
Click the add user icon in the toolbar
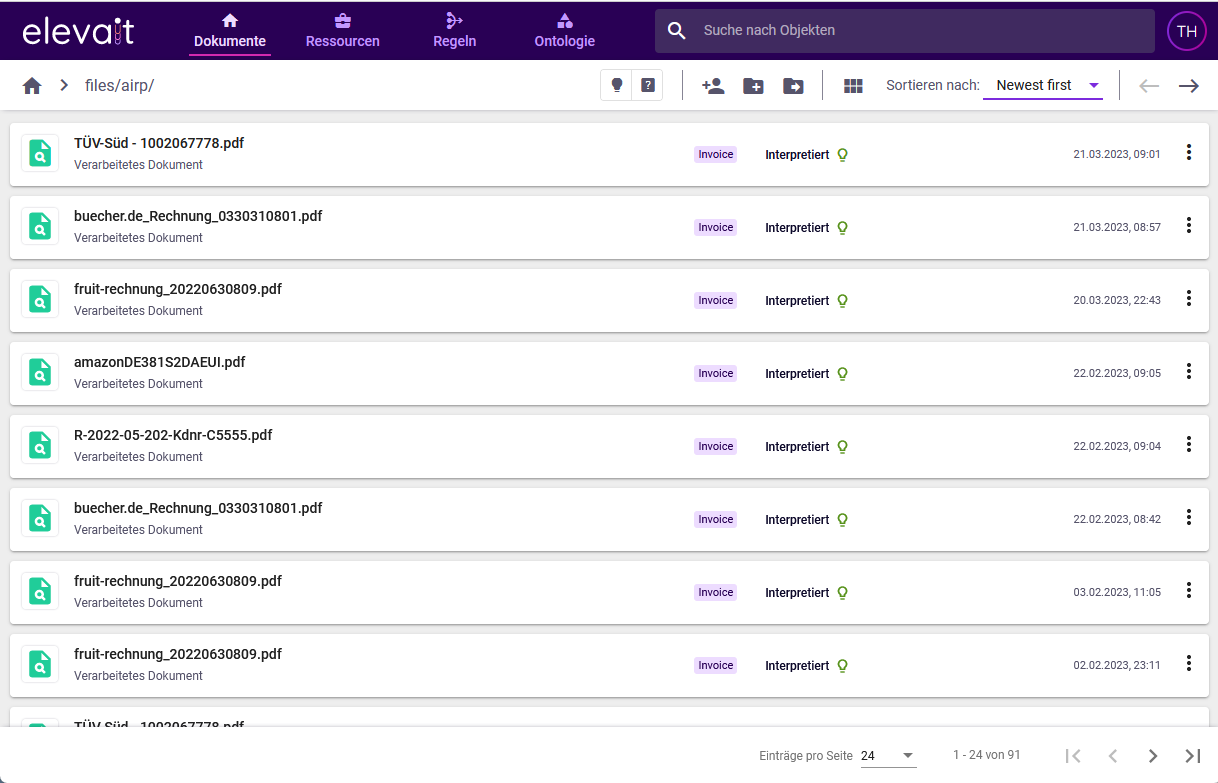coord(713,86)
